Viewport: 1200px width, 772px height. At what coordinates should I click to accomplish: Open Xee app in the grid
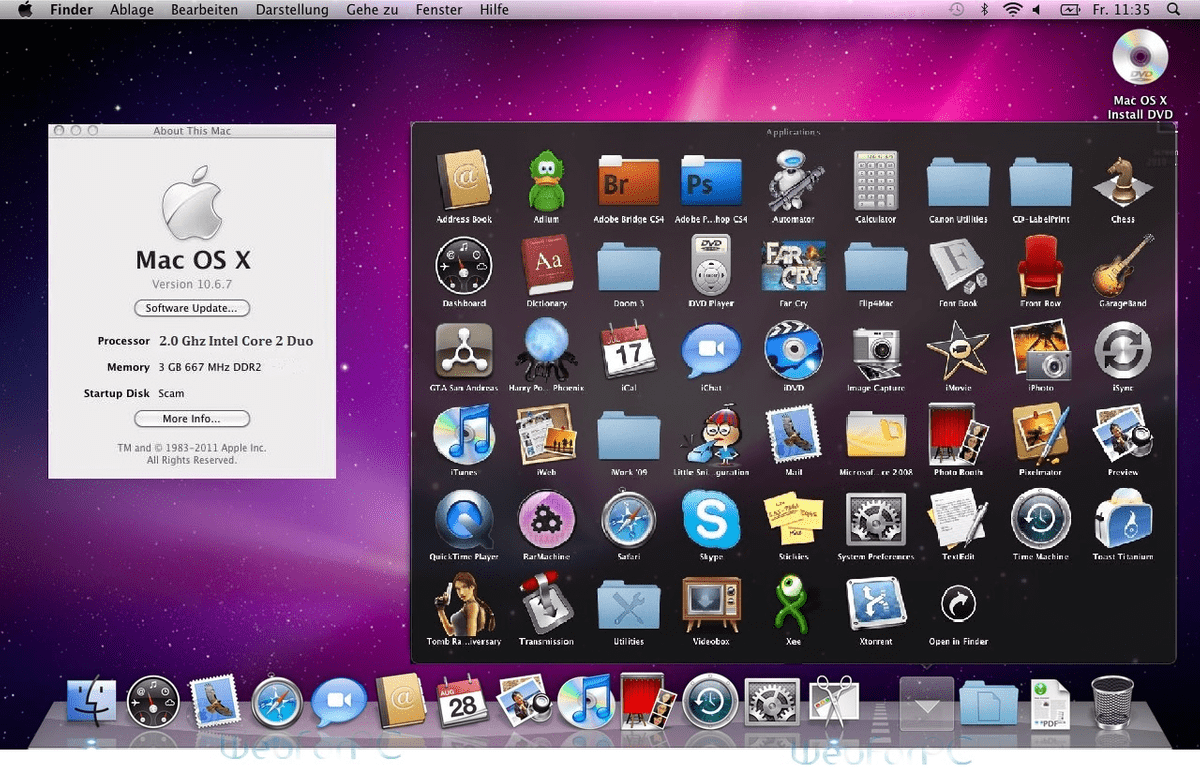pos(793,603)
